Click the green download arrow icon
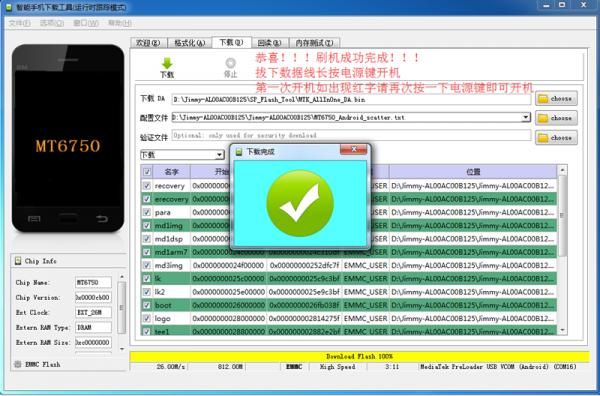 click(x=167, y=63)
